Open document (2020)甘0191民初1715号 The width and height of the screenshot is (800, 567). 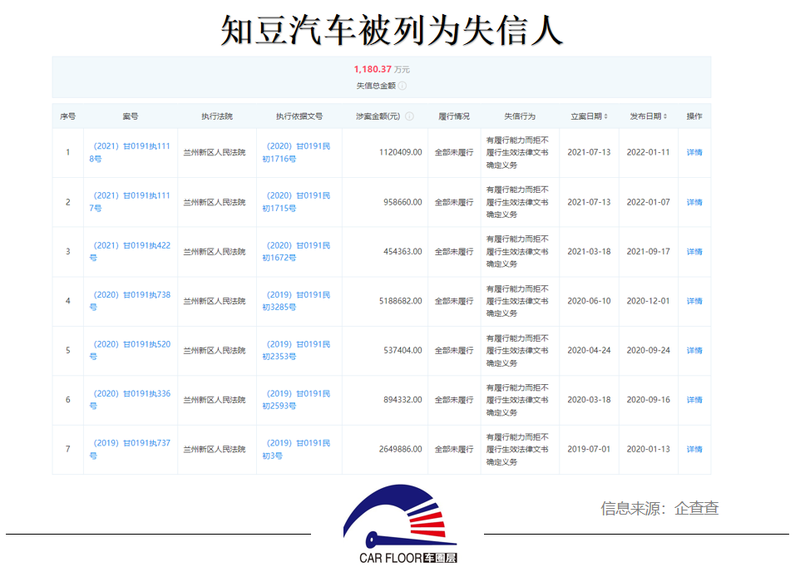[x=296, y=202]
